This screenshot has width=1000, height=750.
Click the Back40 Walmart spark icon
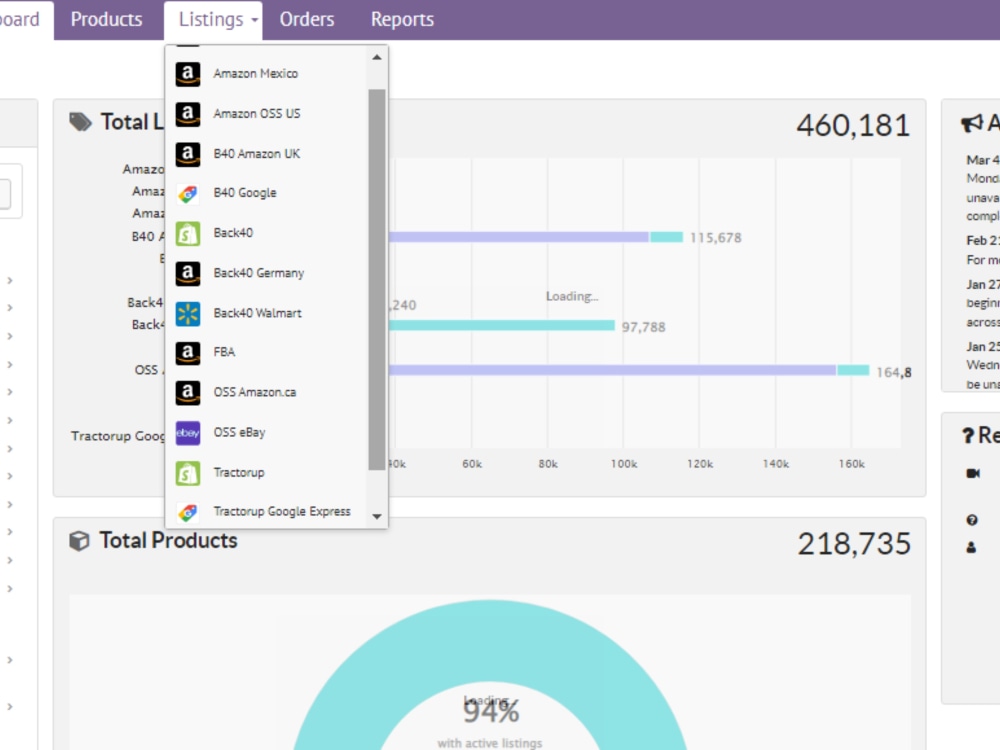[188, 314]
